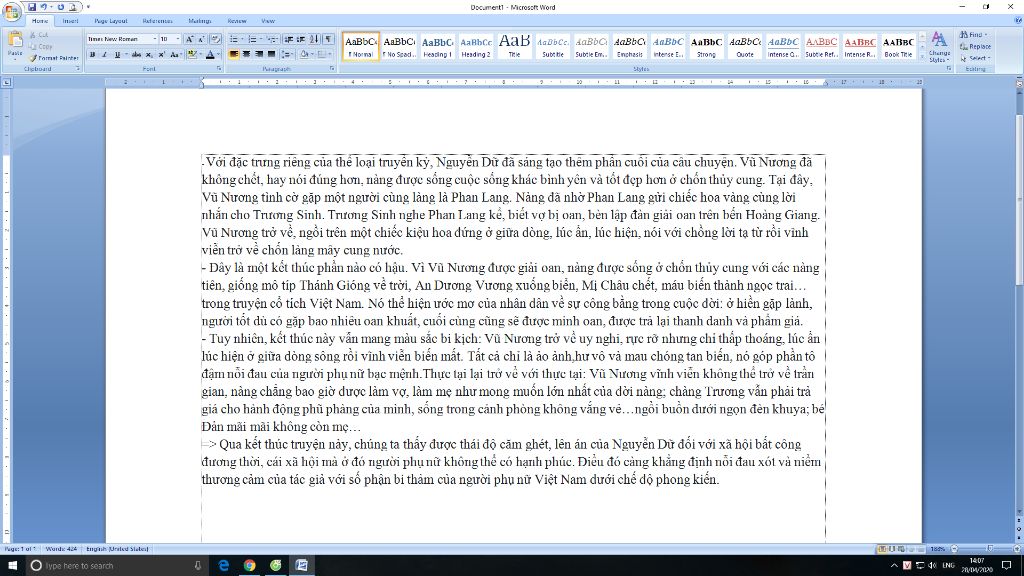Toggle Italic formatting
The height and width of the screenshot is (576, 1024).
pyautogui.click(x=104, y=55)
